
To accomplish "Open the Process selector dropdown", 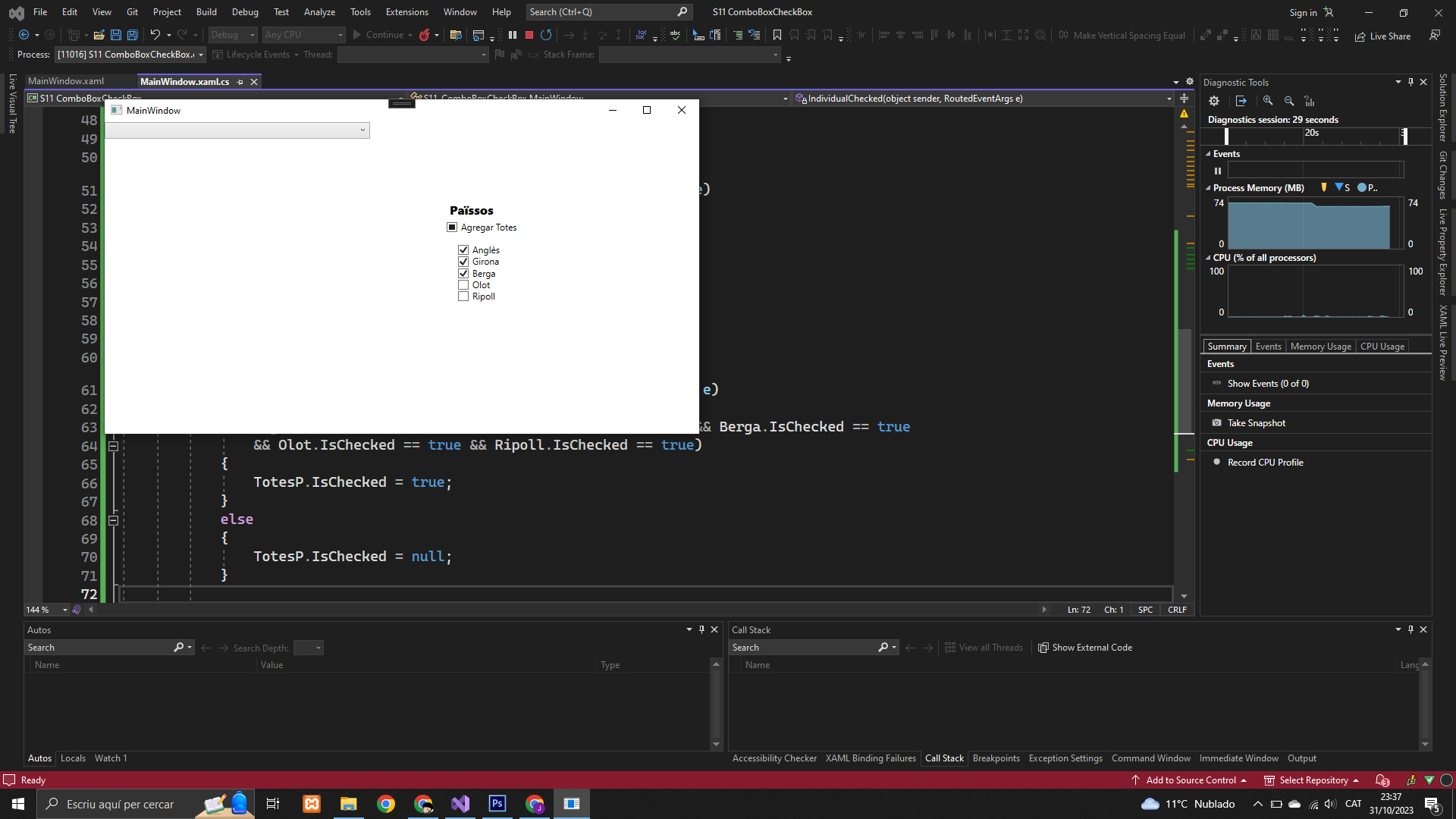I will click(x=201, y=55).
